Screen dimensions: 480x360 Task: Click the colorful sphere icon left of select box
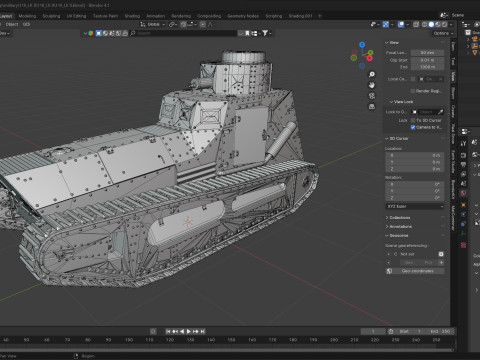tap(91, 33)
